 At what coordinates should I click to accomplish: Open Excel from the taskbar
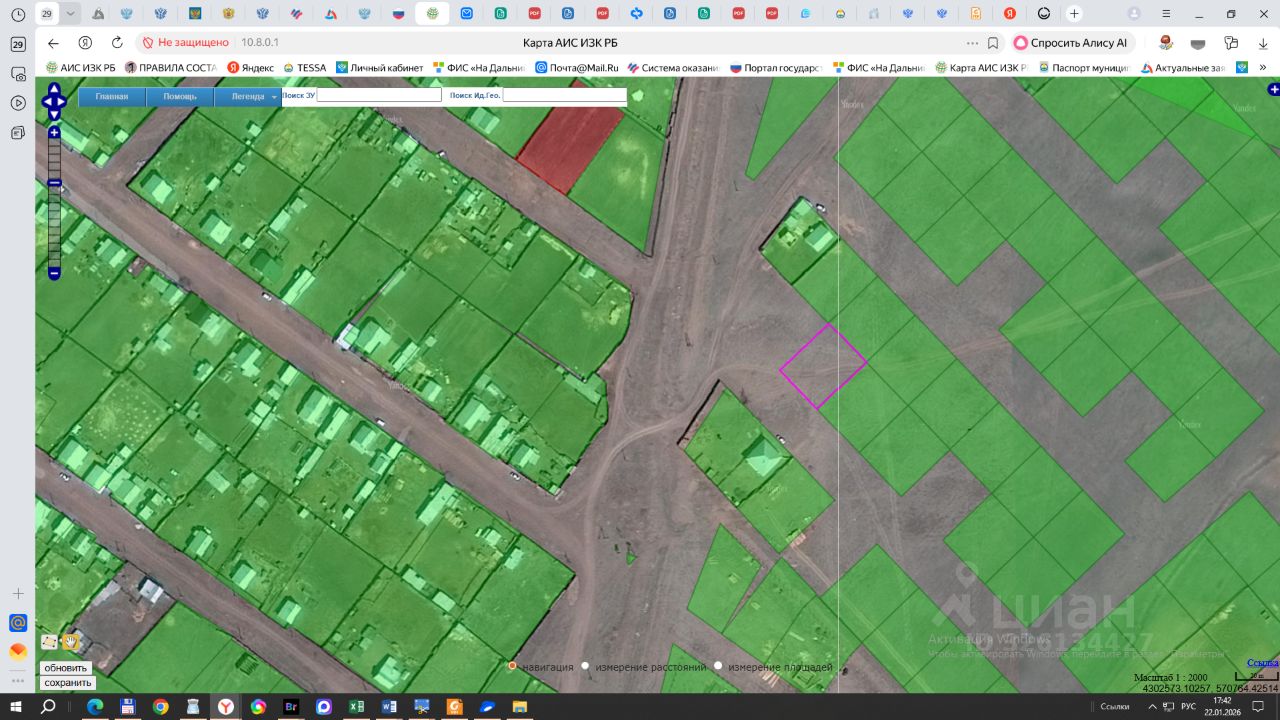pyautogui.click(x=356, y=707)
